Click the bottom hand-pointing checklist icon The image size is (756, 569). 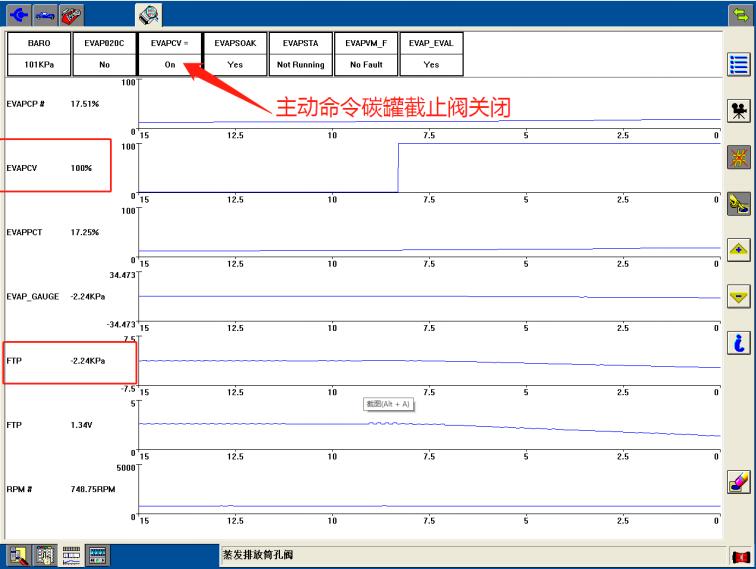click(x=45, y=555)
